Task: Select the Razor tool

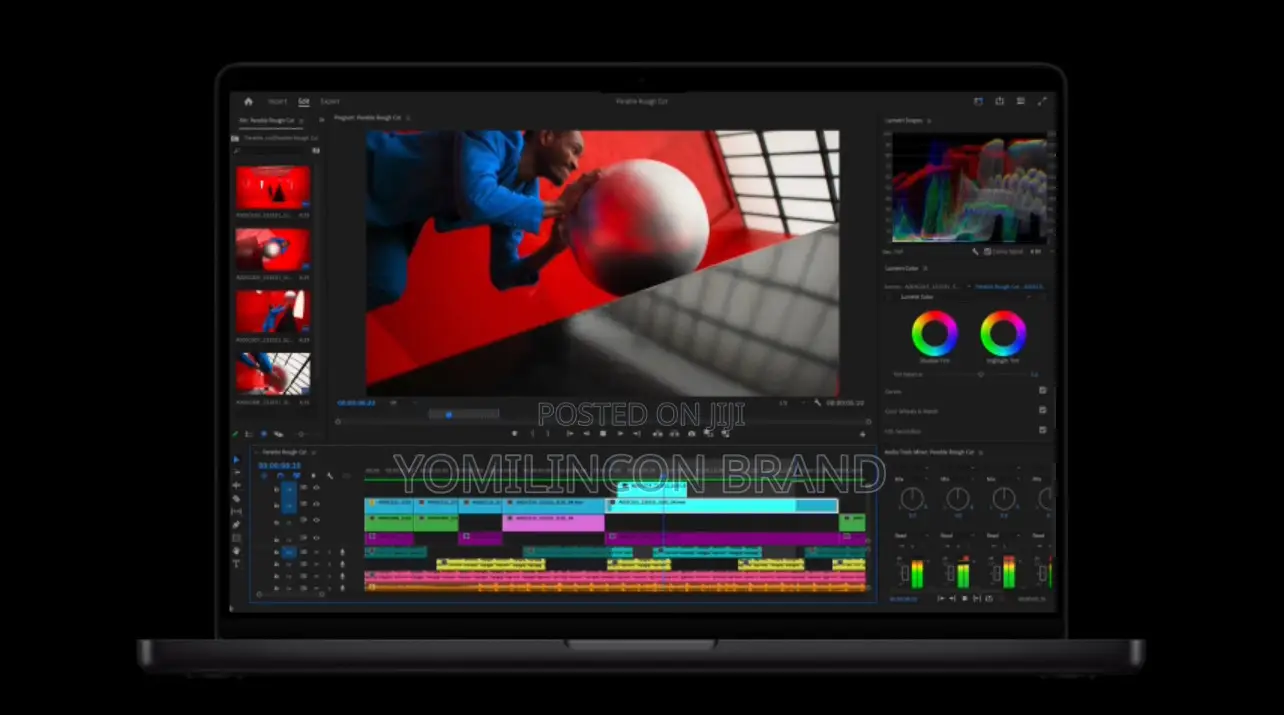Action: tap(236, 498)
